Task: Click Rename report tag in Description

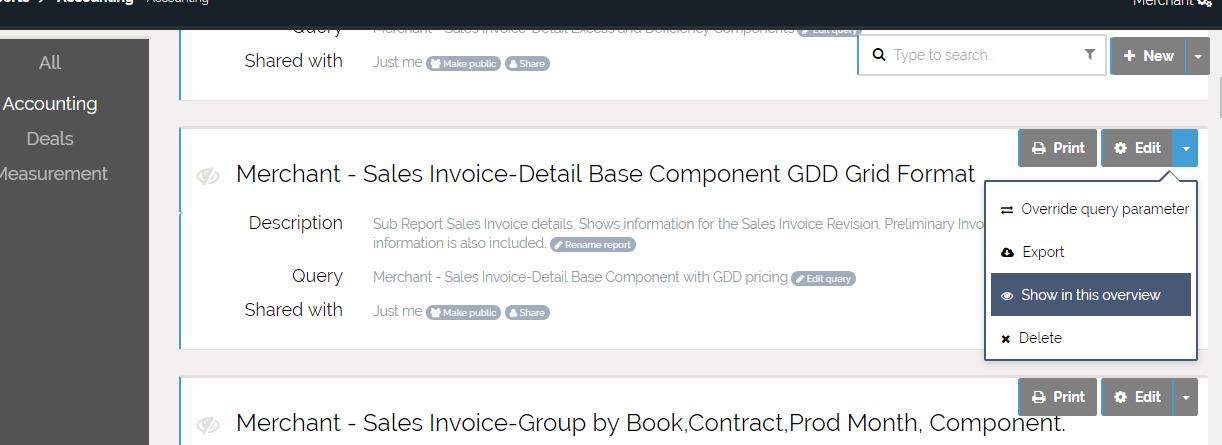Action: click(x=592, y=244)
